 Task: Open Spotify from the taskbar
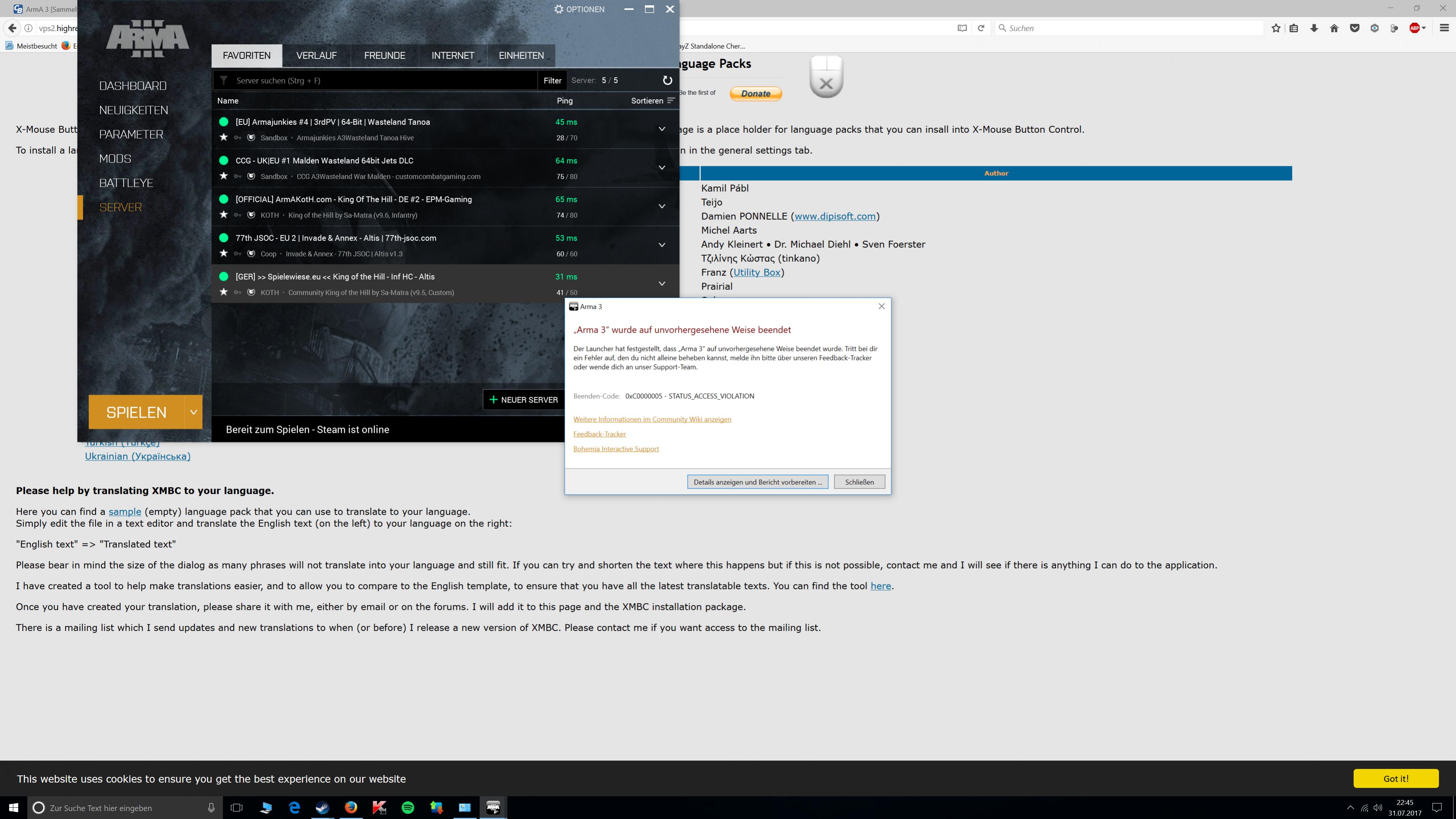[408, 807]
